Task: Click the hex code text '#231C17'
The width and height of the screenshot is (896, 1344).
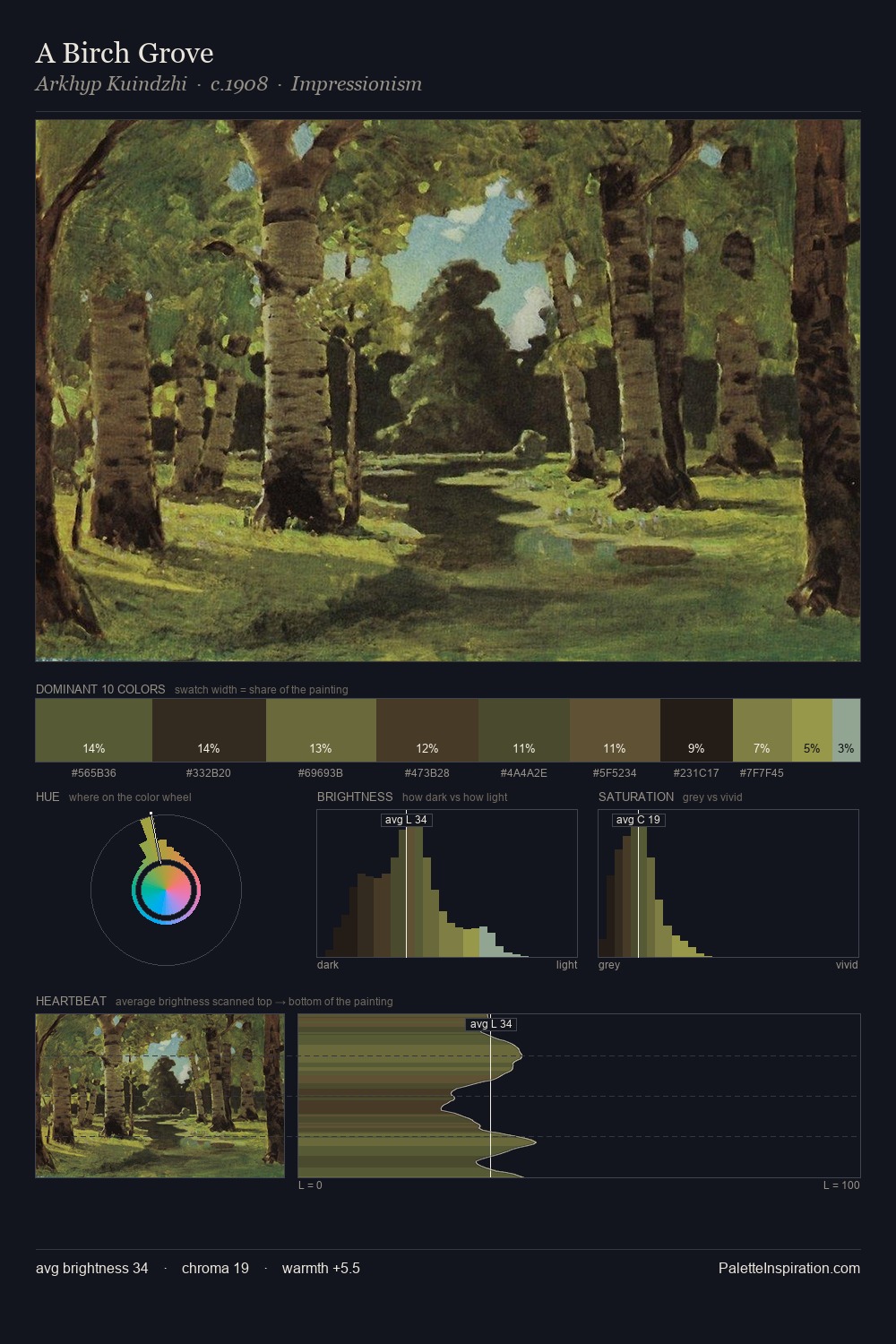Action: (696, 772)
